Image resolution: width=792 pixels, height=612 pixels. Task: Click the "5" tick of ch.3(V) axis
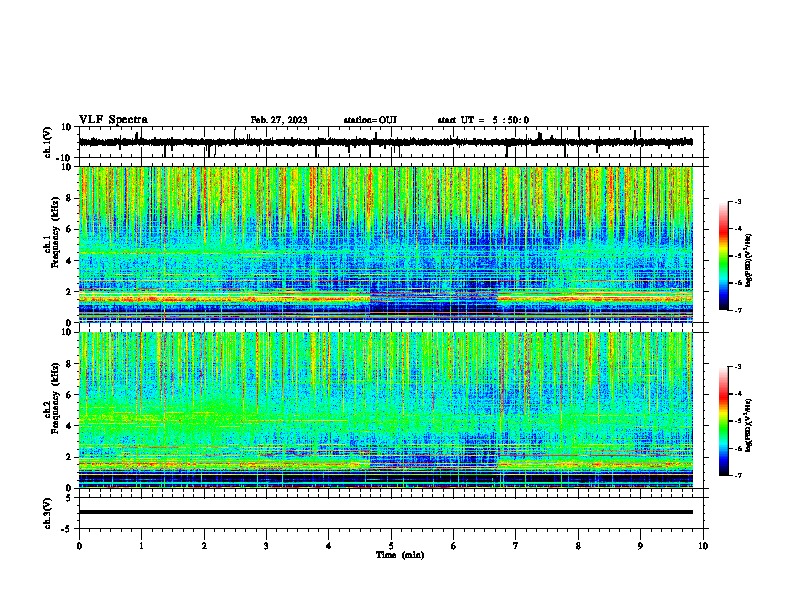pyautogui.click(x=69, y=498)
